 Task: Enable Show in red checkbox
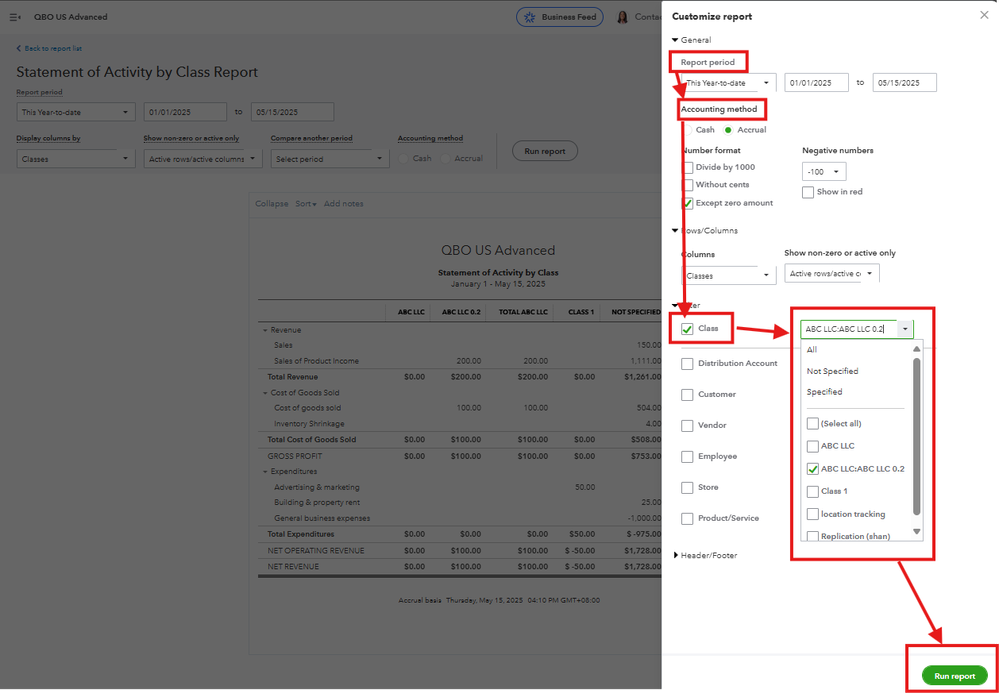(x=808, y=192)
